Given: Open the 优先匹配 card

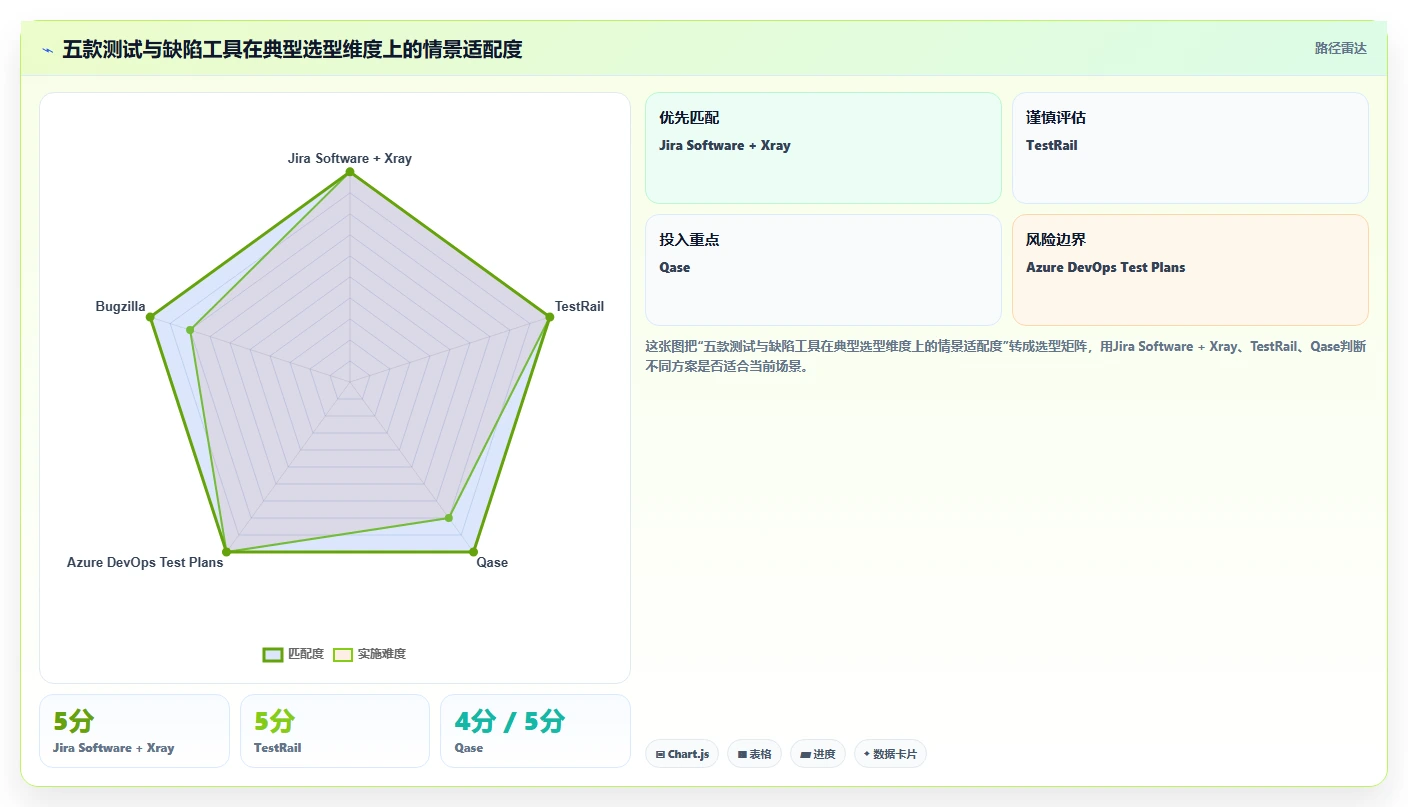Looking at the screenshot, I should coord(823,148).
